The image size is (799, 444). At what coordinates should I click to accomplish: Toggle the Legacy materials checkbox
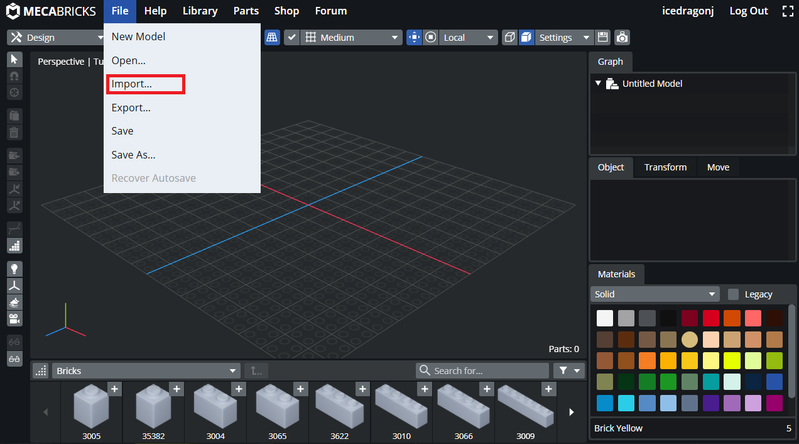(x=734, y=294)
